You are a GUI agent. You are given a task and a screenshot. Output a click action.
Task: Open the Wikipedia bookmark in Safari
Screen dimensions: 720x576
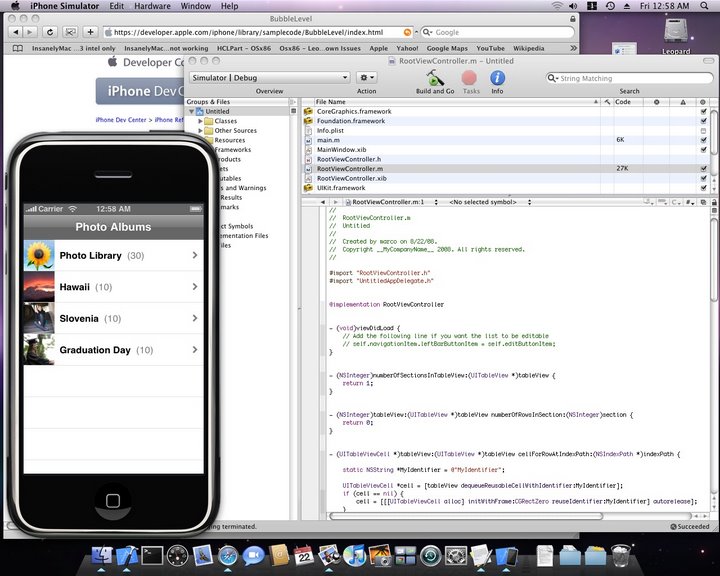529,48
